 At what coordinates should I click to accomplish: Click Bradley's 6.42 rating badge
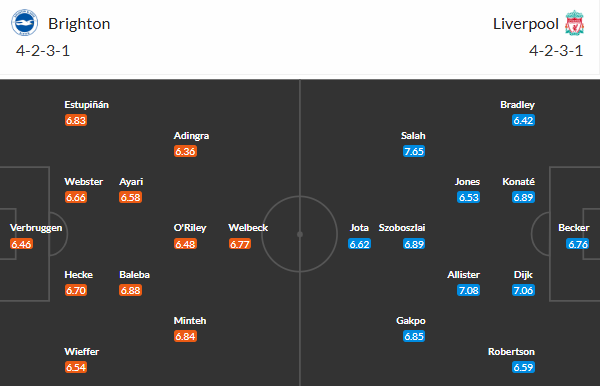523,121
